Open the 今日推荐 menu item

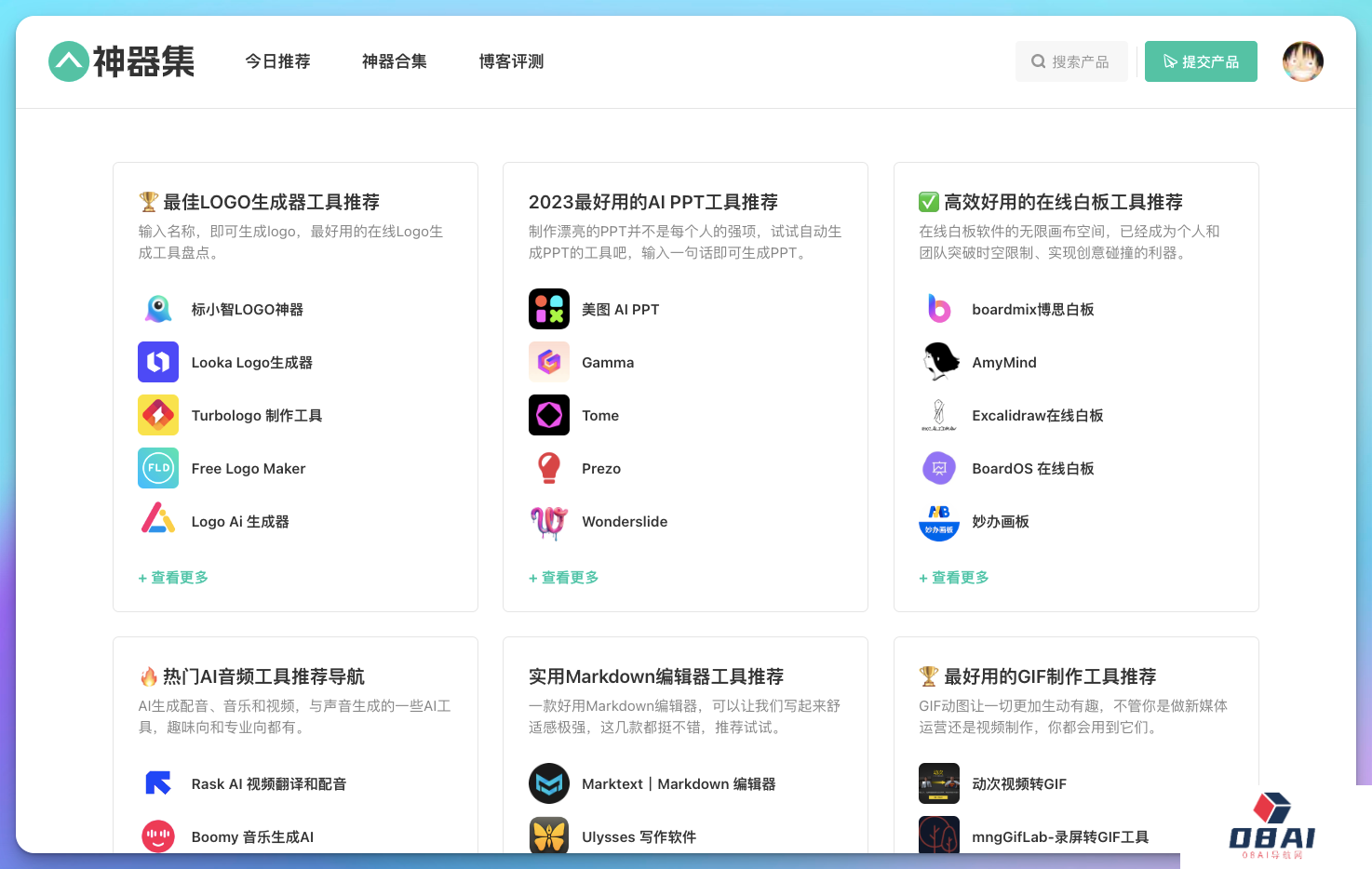click(x=277, y=61)
